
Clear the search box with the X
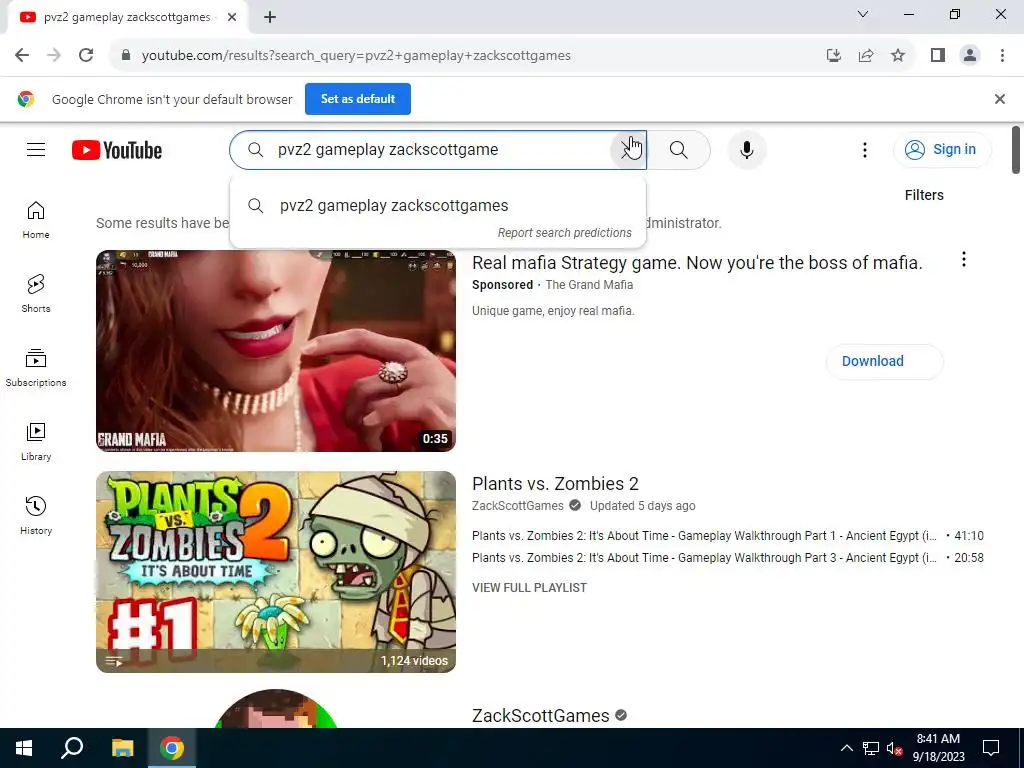point(628,150)
